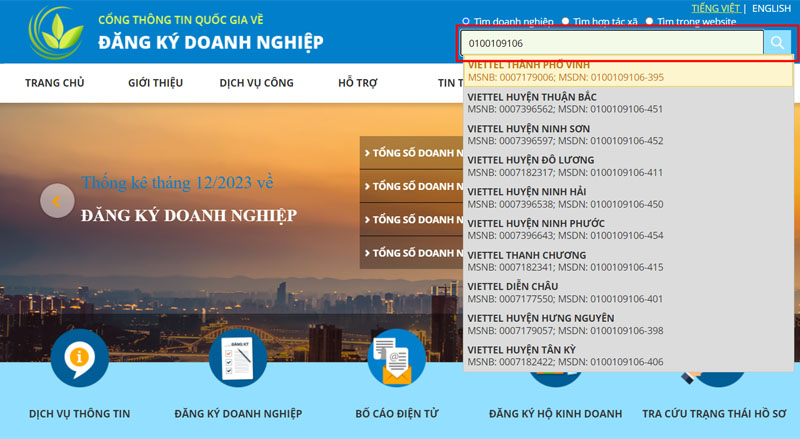Choose suggestion VIETTEL HUYỆN TÂN KỲ

tap(628, 356)
